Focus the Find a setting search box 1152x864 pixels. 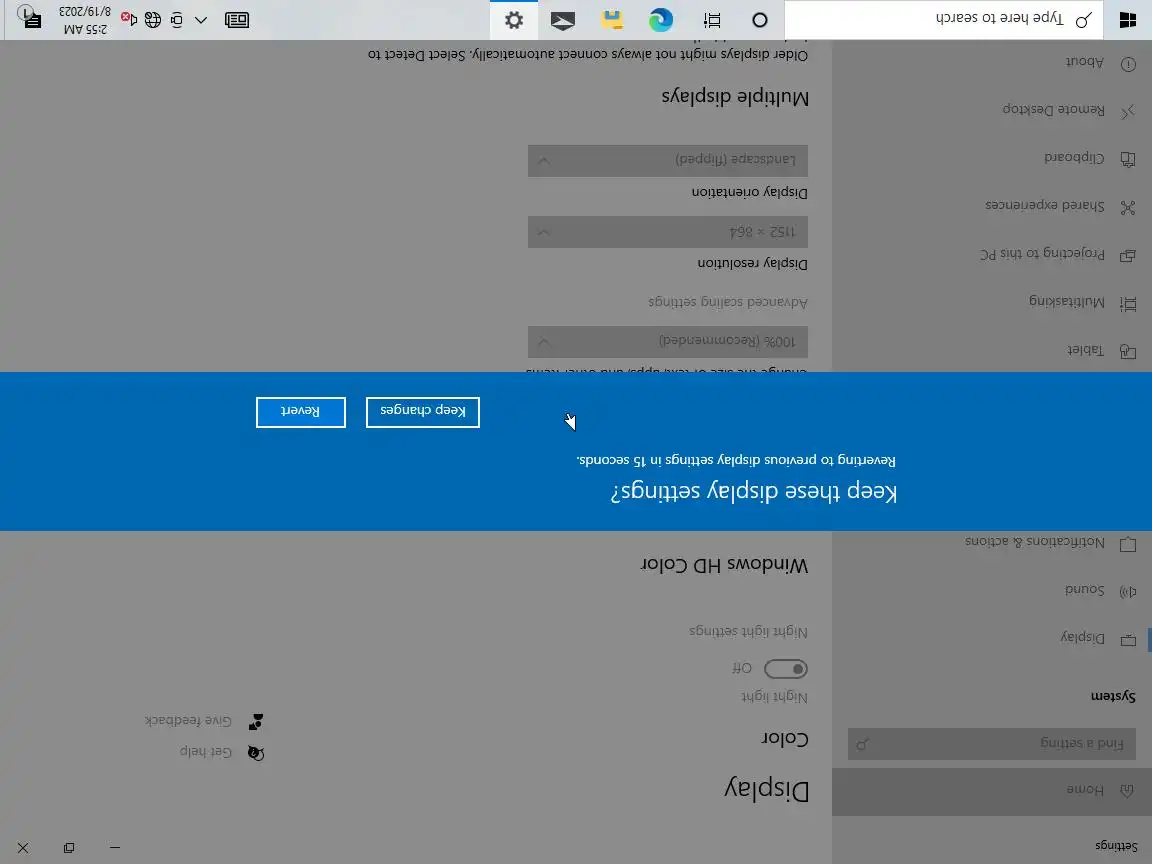pyautogui.click(x=991, y=744)
